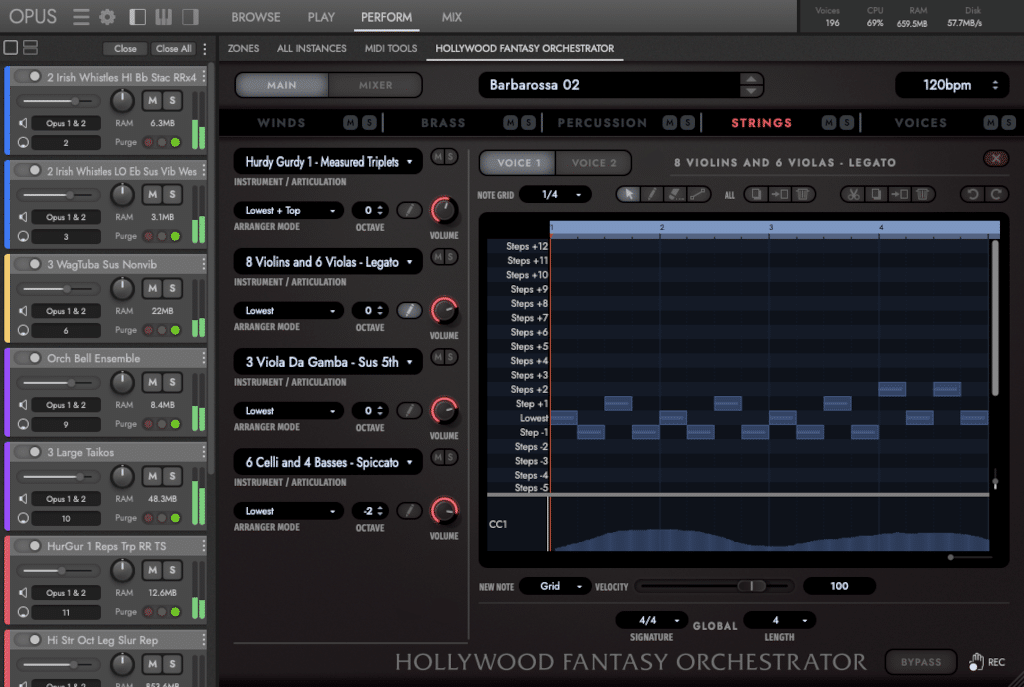Show the piano keyboard panel
This screenshot has width=1024, height=687.
163,17
